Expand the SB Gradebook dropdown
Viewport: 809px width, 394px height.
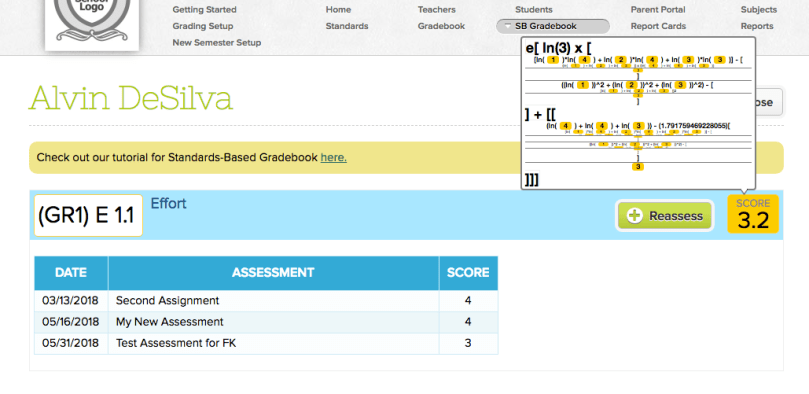553,26
